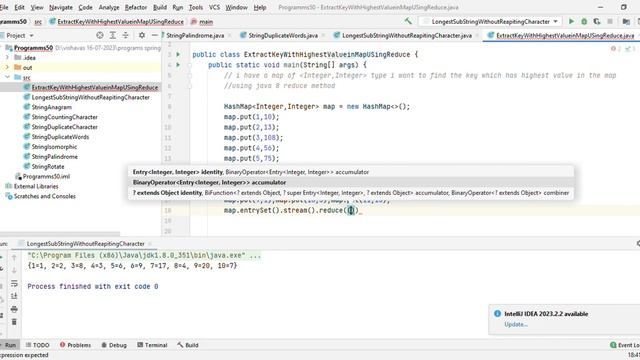This screenshot has width=640, height=360.
Task: Open the Code menu
Action: (85, 7)
